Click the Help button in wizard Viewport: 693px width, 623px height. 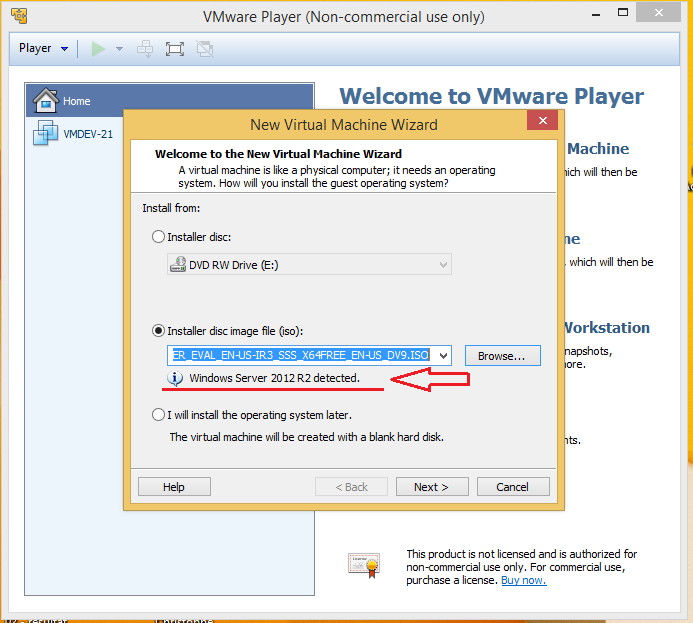(x=174, y=486)
